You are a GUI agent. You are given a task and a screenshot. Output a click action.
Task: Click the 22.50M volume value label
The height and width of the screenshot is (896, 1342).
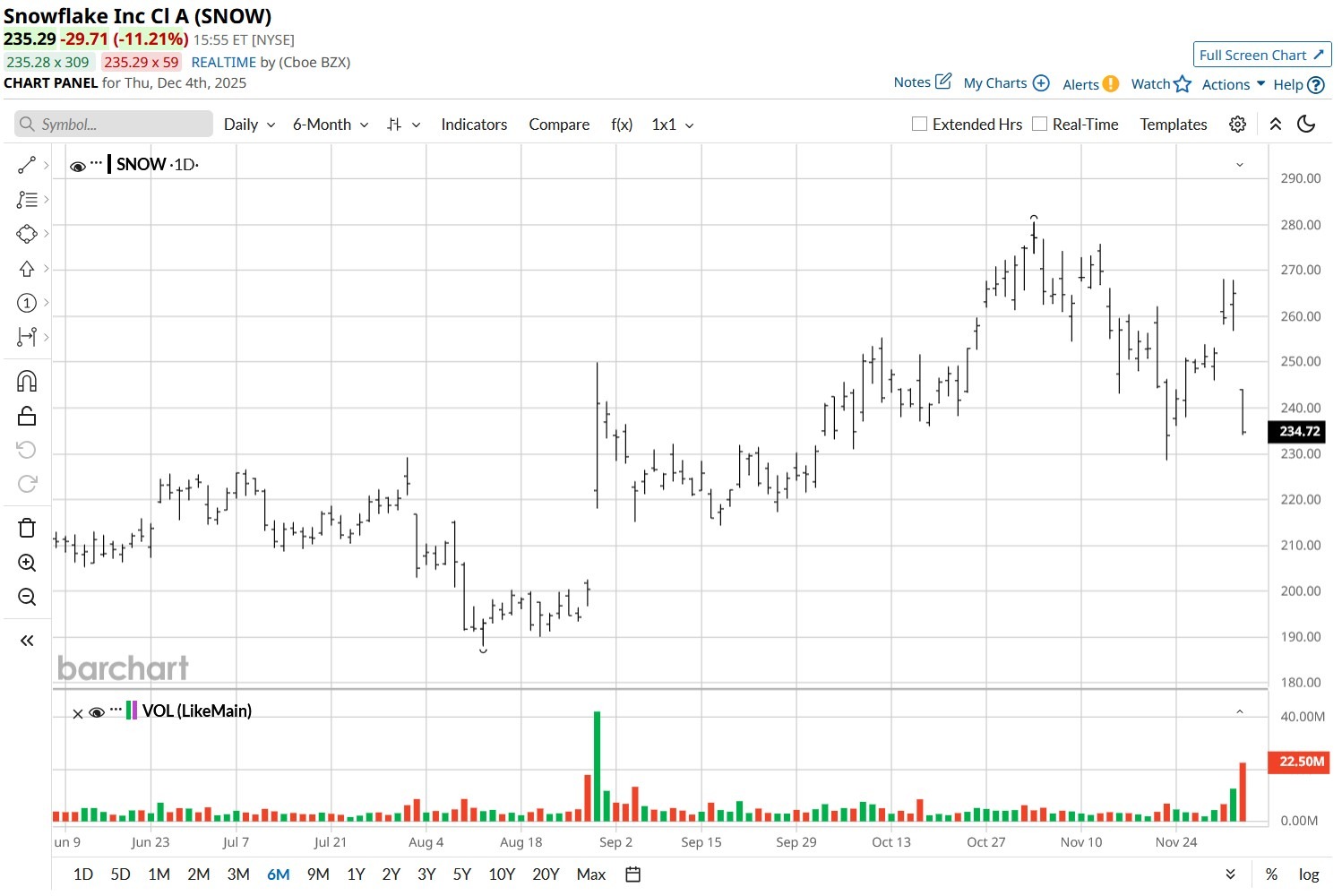1300,762
